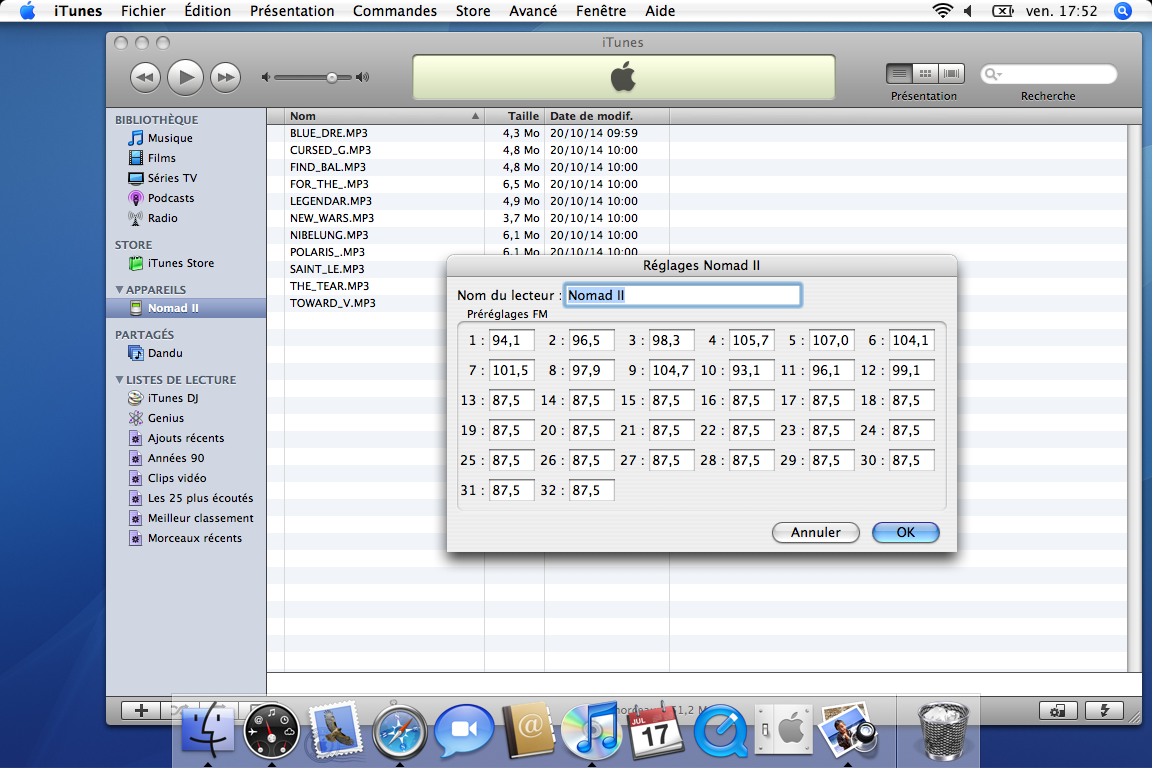
Task: Collapse the LISTES DE LECTURE section
Action: coord(119,380)
